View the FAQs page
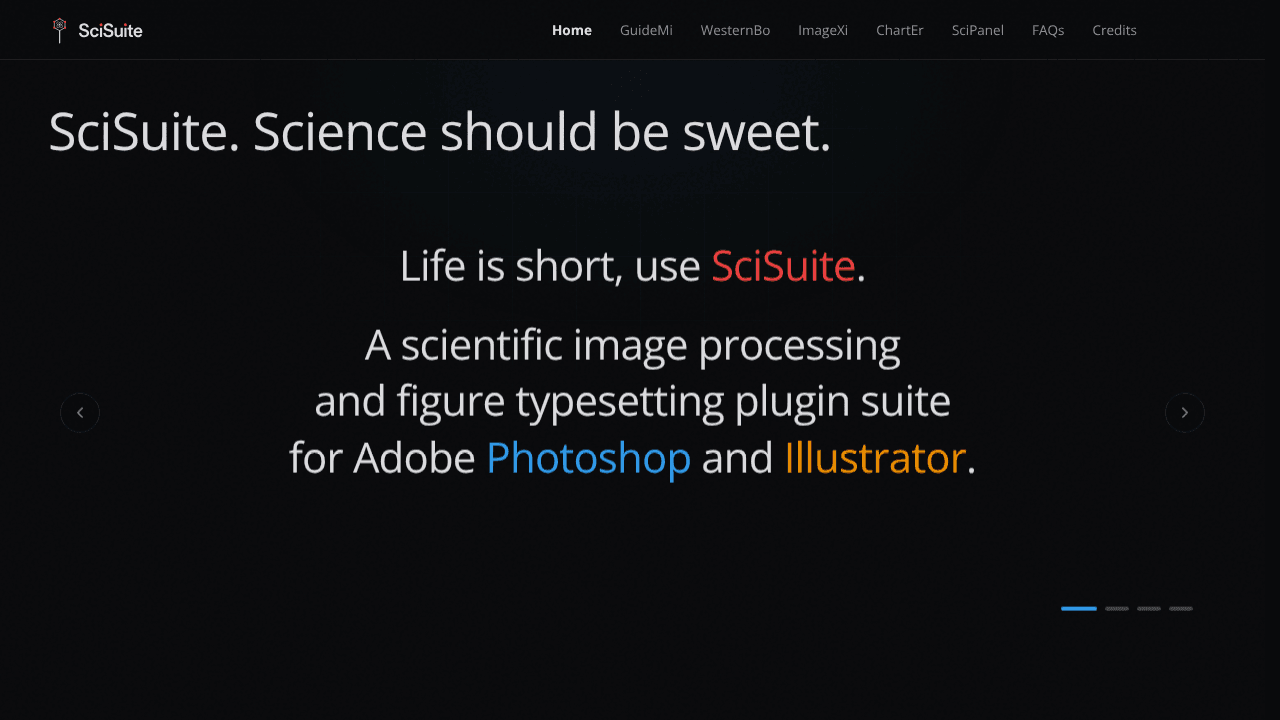The height and width of the screenshot is (720, 1280). click(1048, 30)
